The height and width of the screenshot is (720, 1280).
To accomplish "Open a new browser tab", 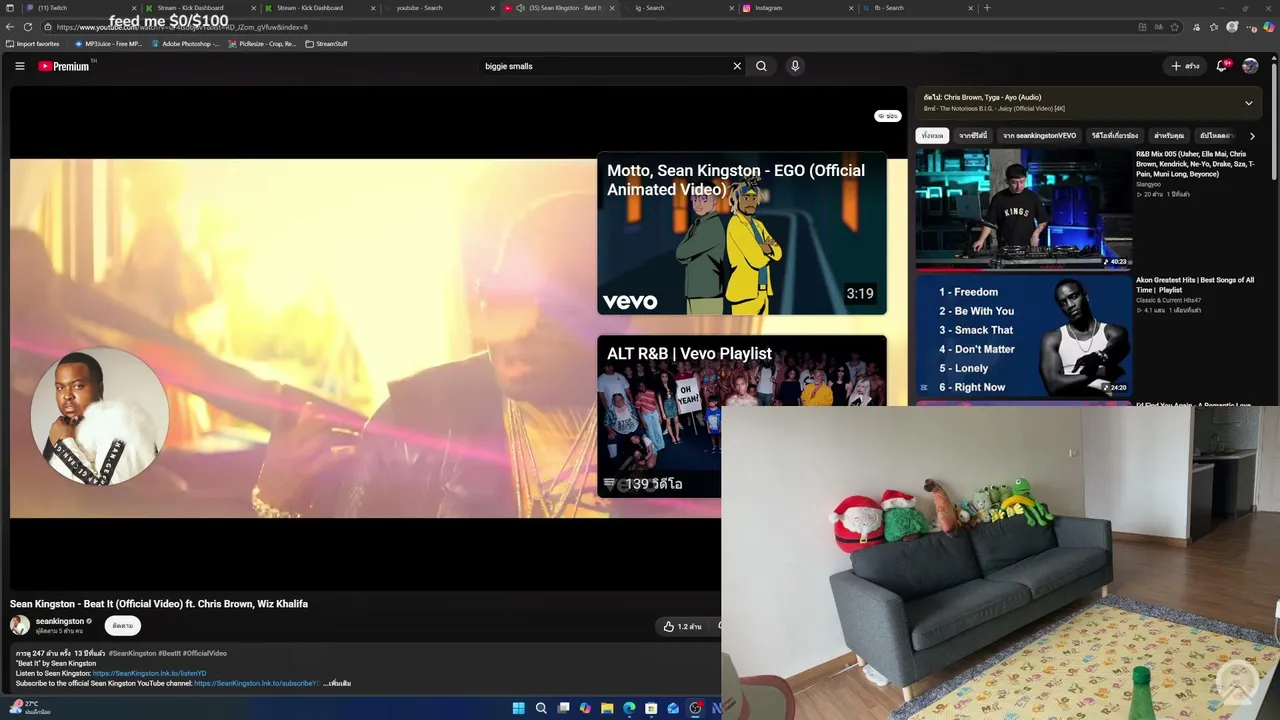I will (x=987, y=8).
